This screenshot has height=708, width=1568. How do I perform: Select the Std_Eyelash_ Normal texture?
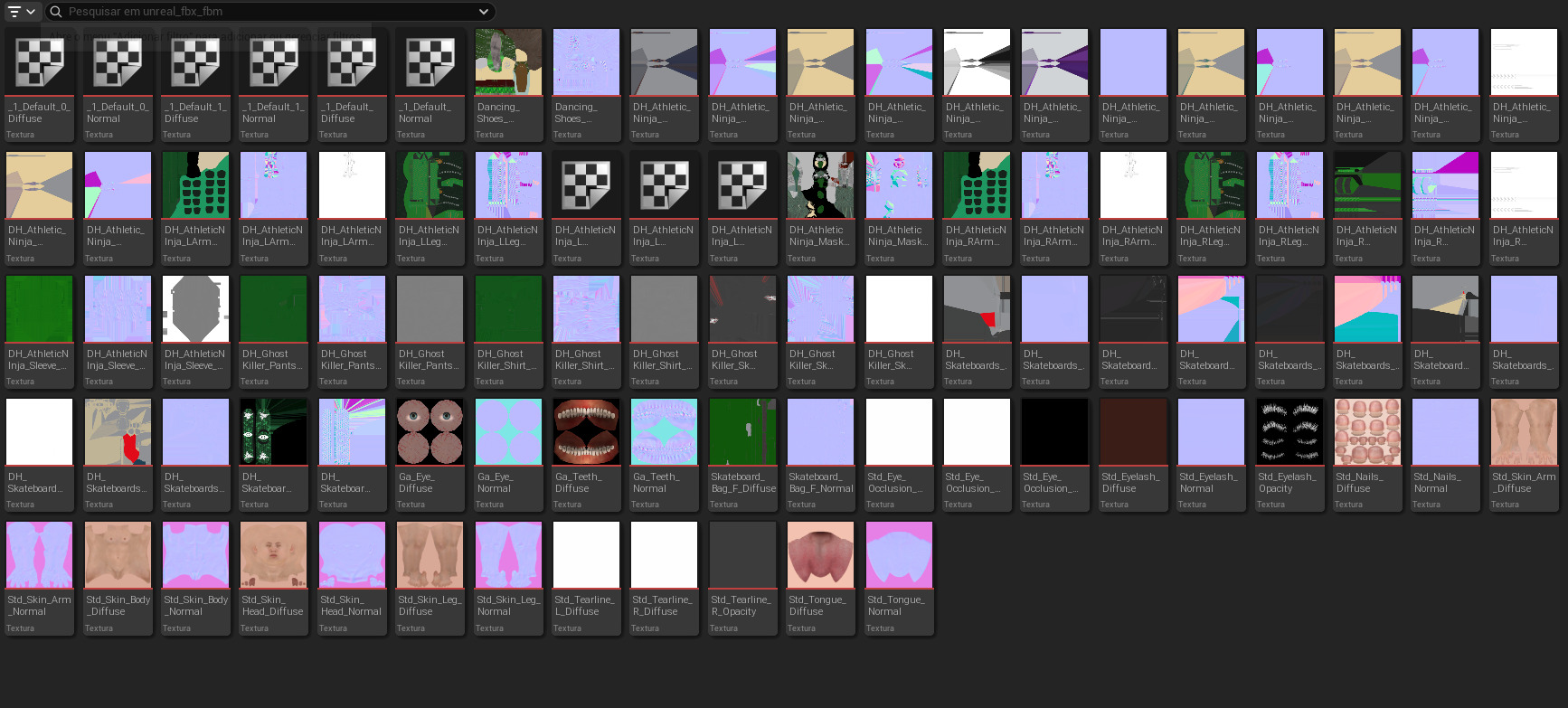[x=1212, y=454]
